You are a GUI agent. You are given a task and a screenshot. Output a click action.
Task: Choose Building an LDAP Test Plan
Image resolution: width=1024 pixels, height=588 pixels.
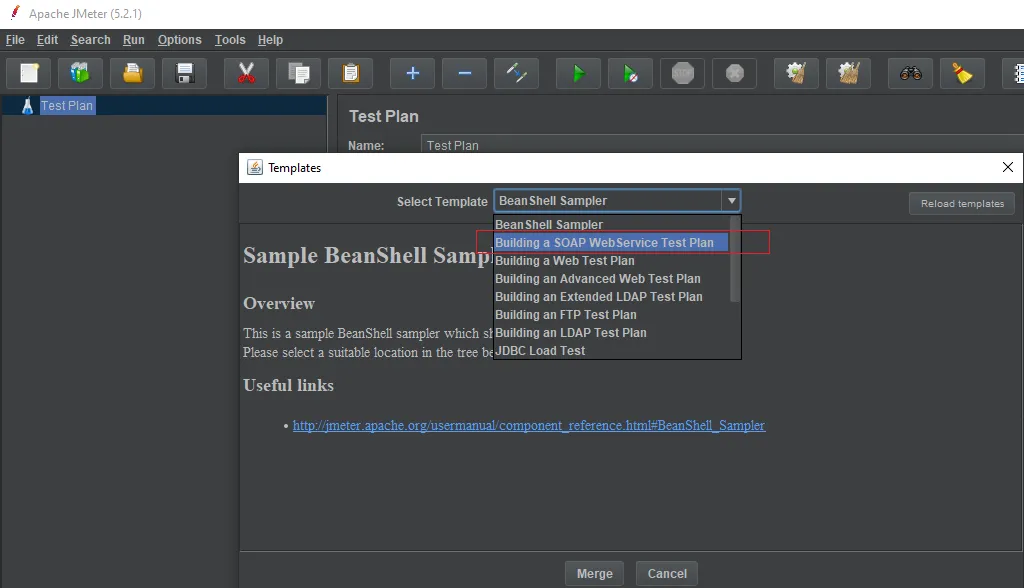[x=611, y=333]
